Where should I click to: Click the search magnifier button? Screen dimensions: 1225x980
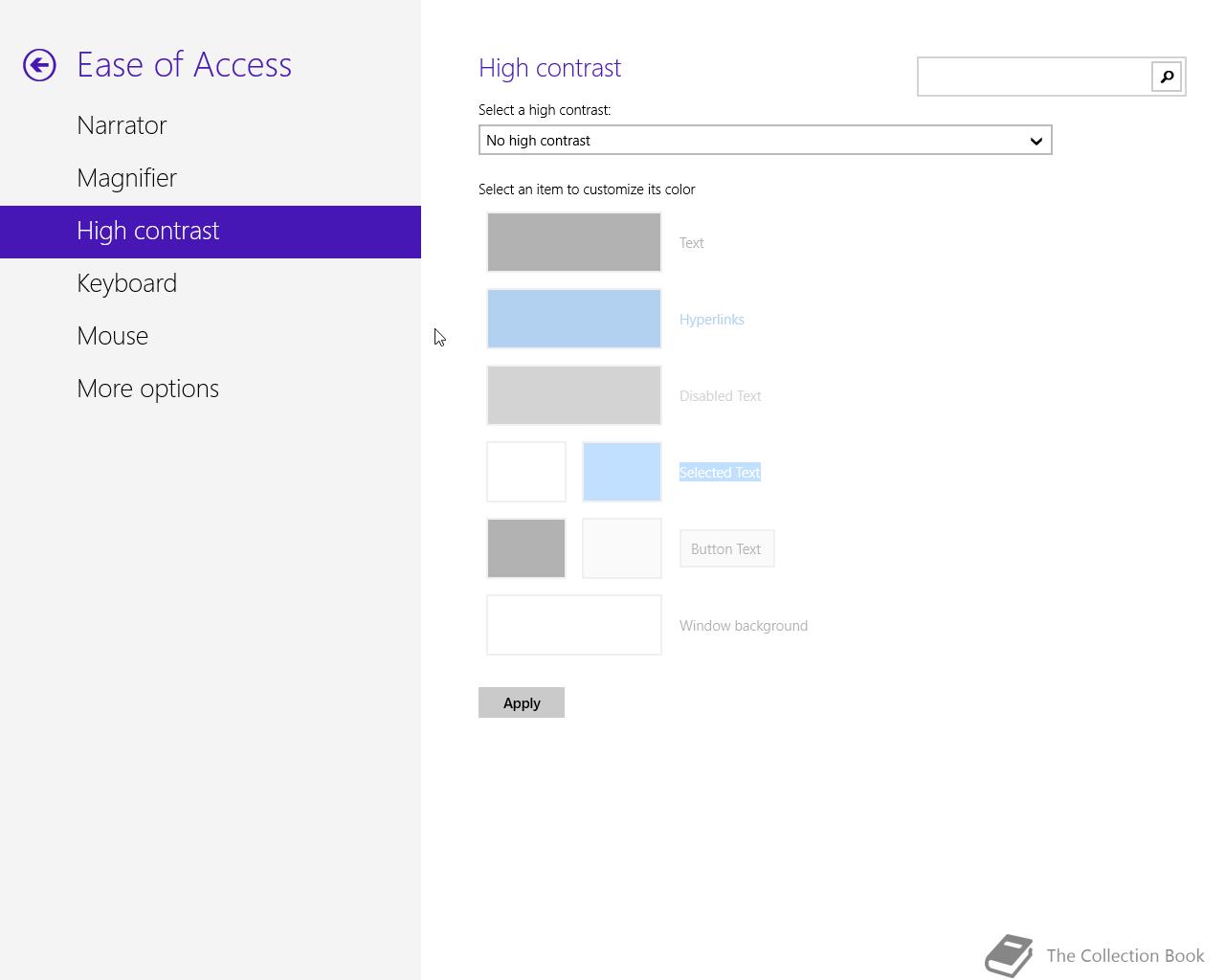coord(1167,77)
